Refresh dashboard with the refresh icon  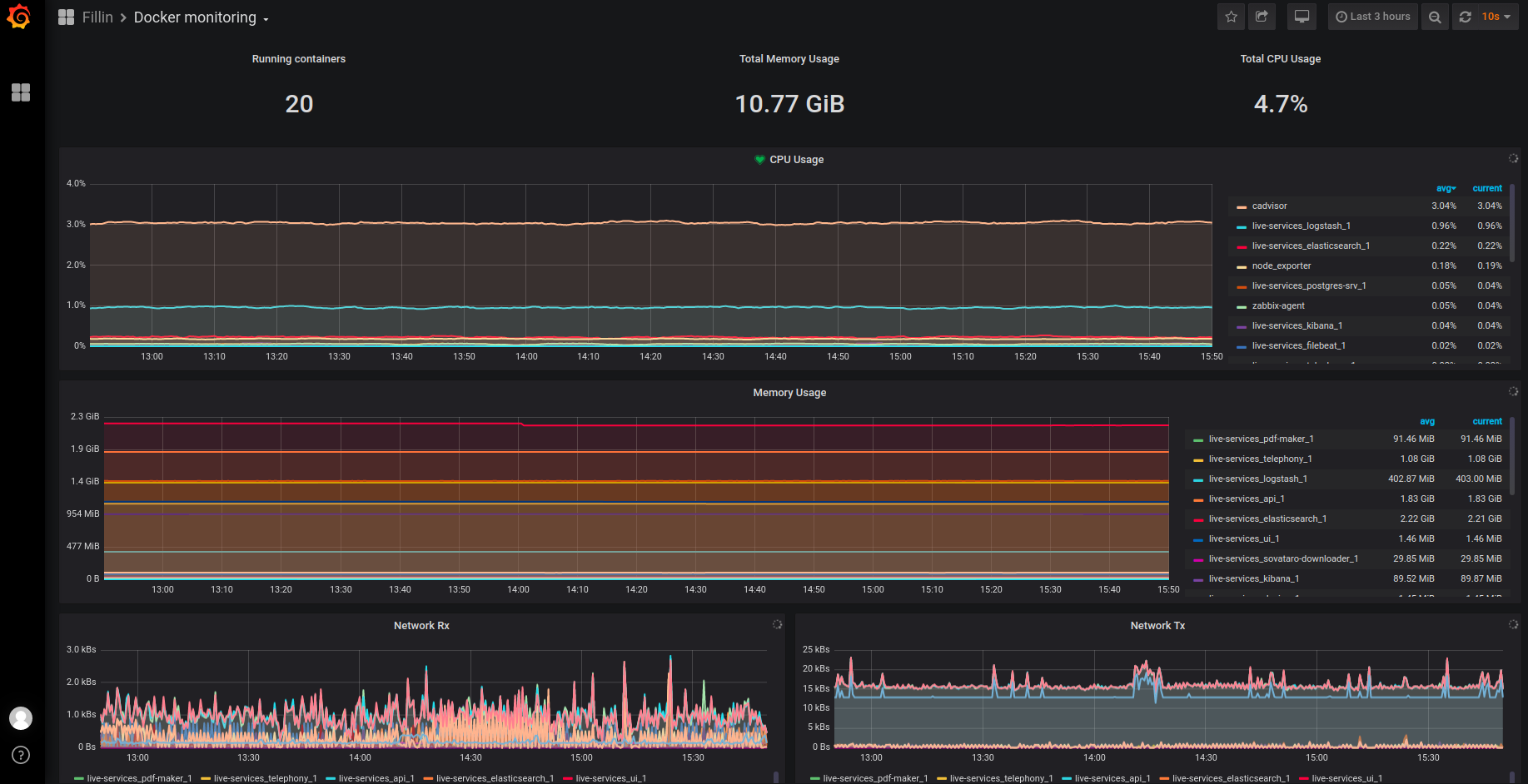pyautogui.click(x=1466, y=17)
